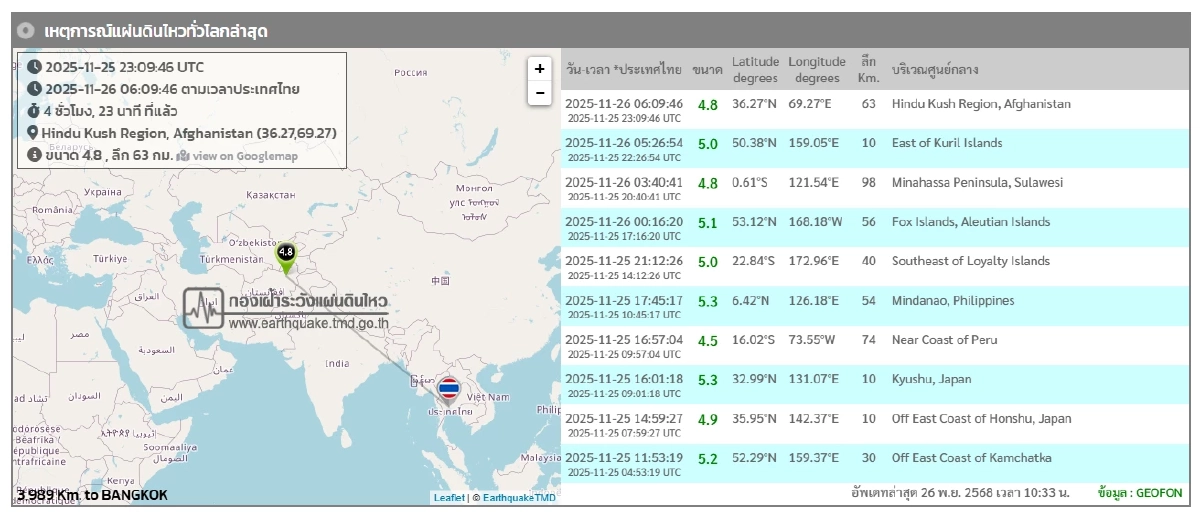Viewport: 1200px width, 517px height.
Task: Click longitude value 168.18°W
Action: (x=817, y=222)
